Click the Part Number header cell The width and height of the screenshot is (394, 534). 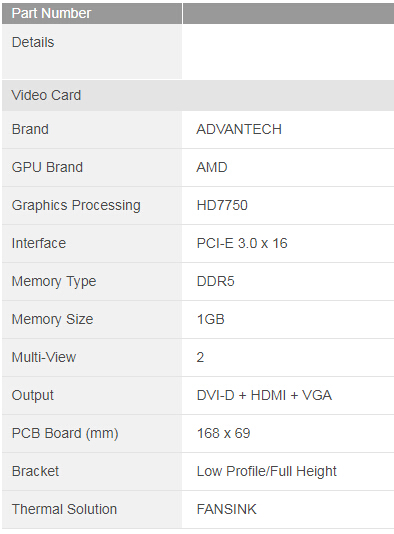click(92, 13)
